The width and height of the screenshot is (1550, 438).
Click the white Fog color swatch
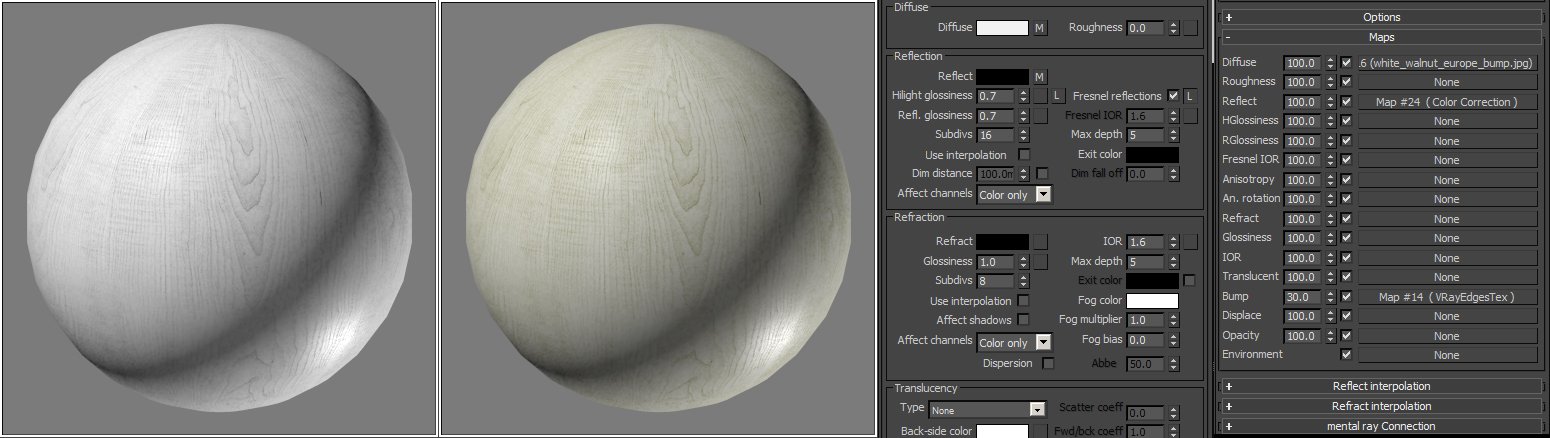(x=1152, y=301)
